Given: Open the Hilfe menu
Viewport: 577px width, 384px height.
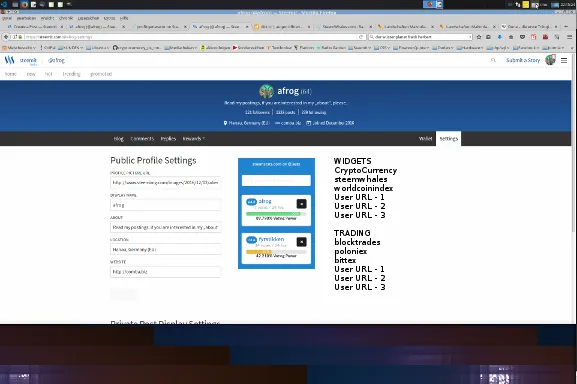Looking at the screenshot, I should [x=124, y=18].
